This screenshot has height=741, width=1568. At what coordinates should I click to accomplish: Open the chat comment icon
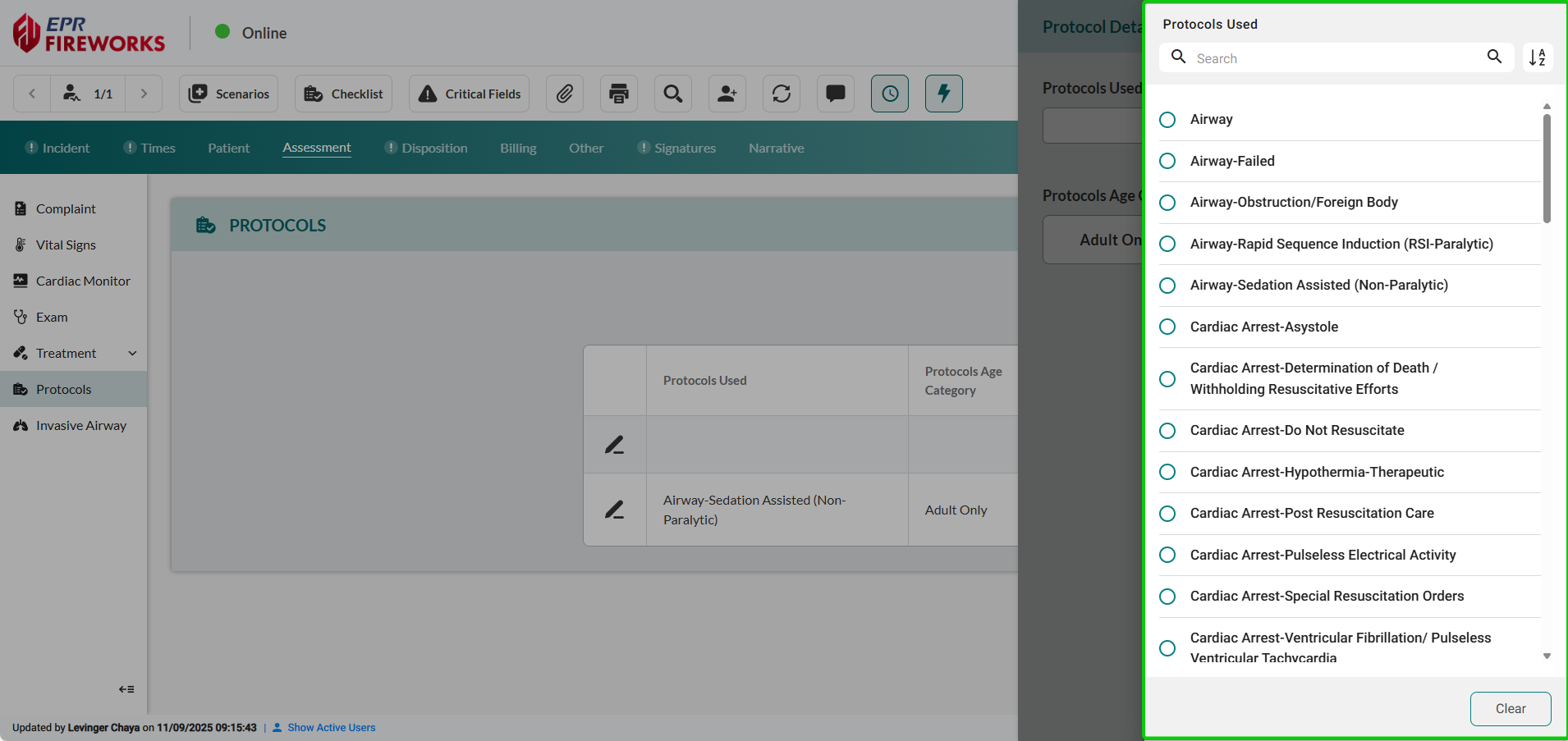pyautogui.click(x=836, y=94)
